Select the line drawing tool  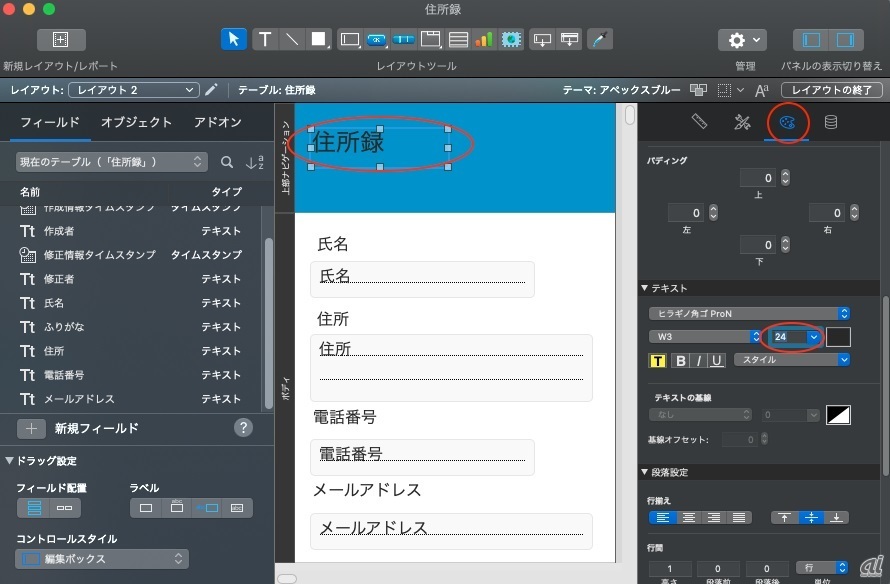coord(291,39)
